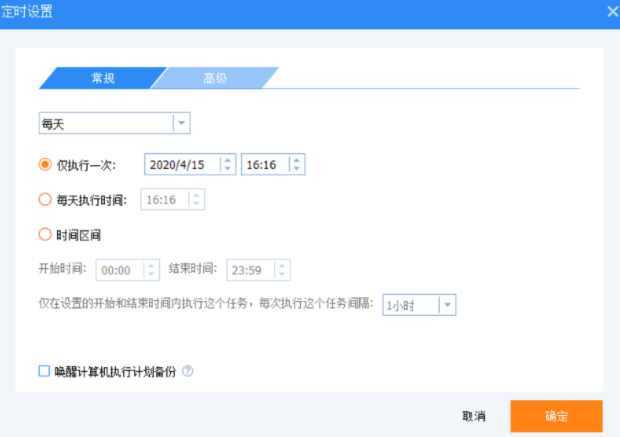Close the 定时设置 dialog
620x437 pixels.
612,11
